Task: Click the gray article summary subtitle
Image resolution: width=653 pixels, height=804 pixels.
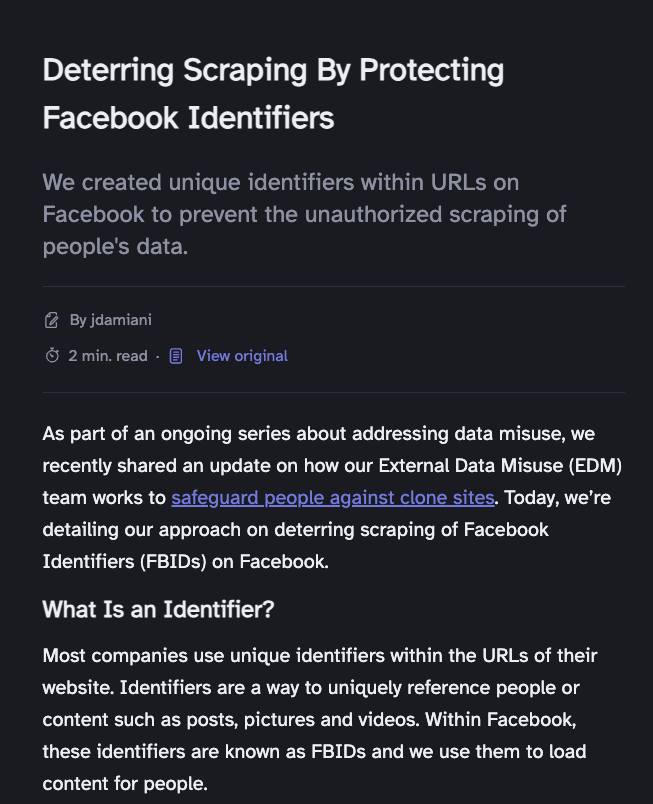Action: tap(304, 214)
